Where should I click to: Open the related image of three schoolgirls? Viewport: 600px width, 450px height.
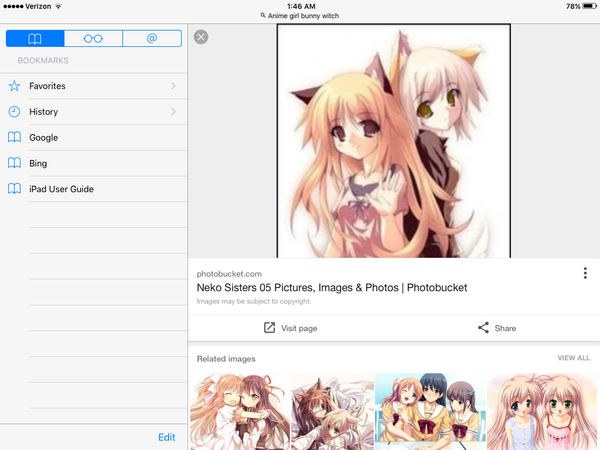(x=430, y=412)
